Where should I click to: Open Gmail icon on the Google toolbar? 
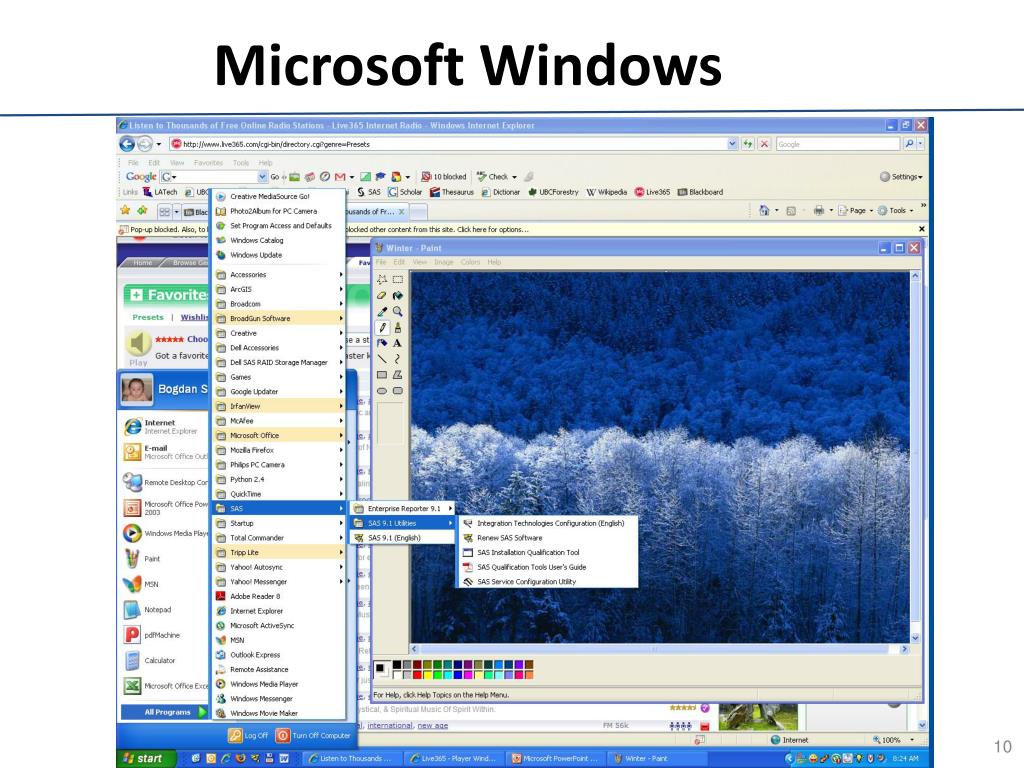point(340,176)
